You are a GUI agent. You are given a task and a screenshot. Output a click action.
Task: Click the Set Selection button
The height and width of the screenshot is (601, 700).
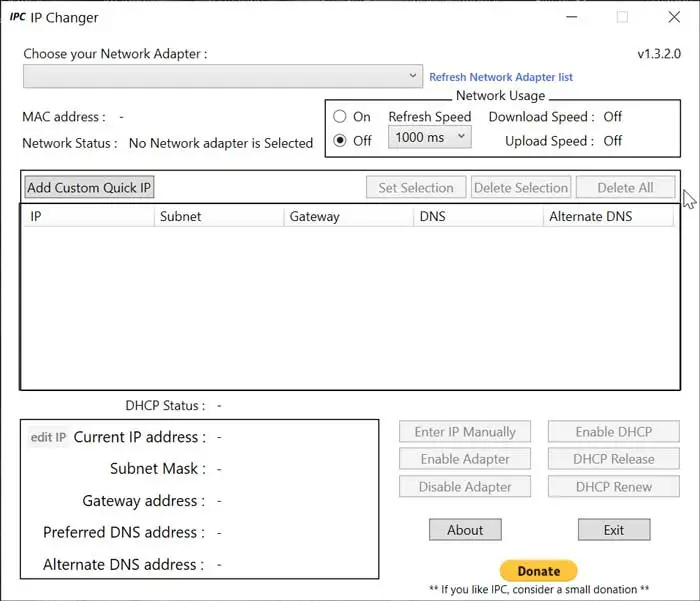pos(416,188)
